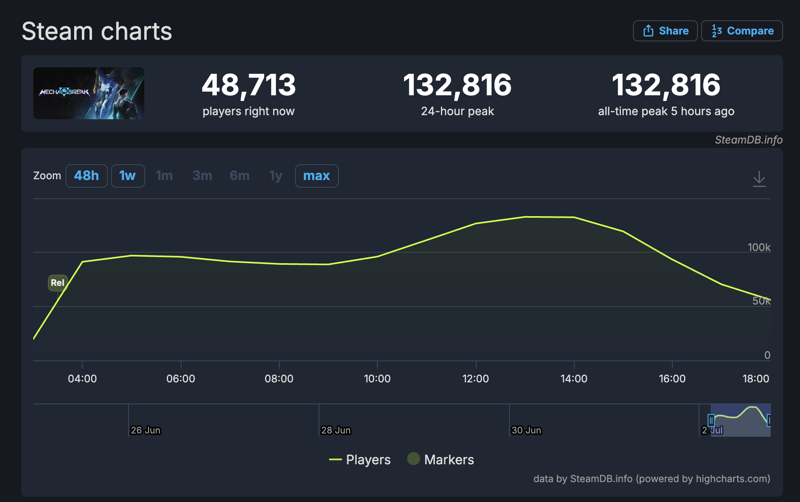Viewport: 800px width, 502px height.
Task: Click the share arrow icon
Action: 648,31
